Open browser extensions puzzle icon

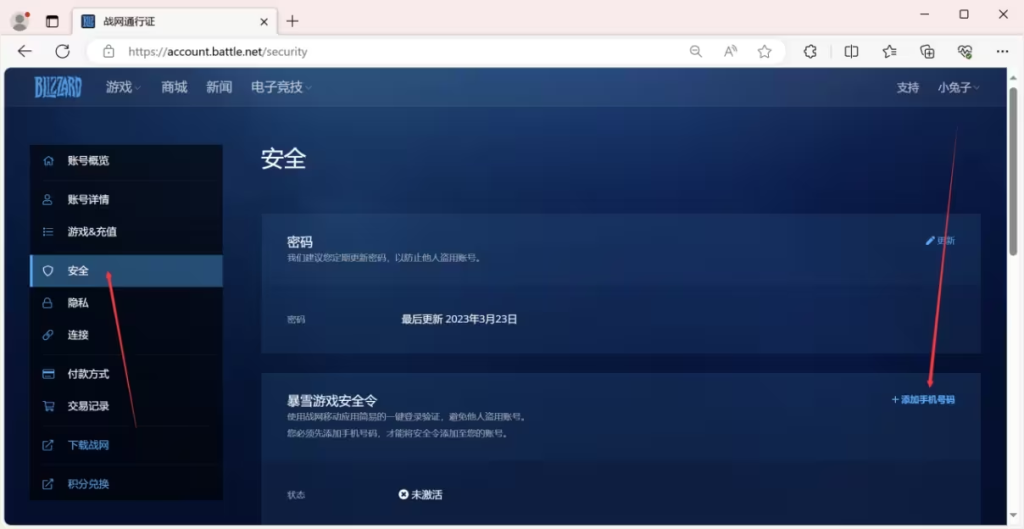click(810, 52)
